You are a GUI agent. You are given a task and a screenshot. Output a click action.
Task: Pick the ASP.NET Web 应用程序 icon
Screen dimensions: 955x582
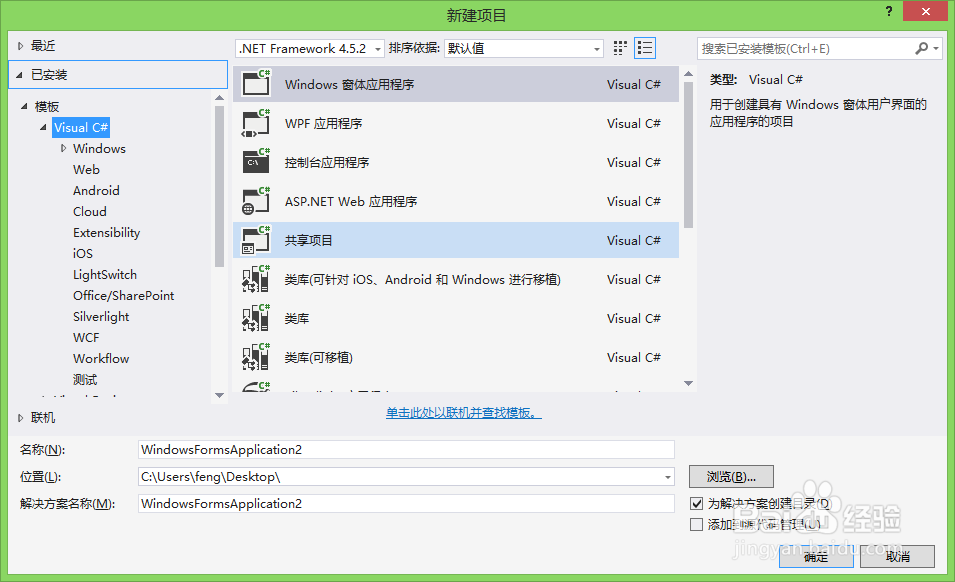click(256, 201)
